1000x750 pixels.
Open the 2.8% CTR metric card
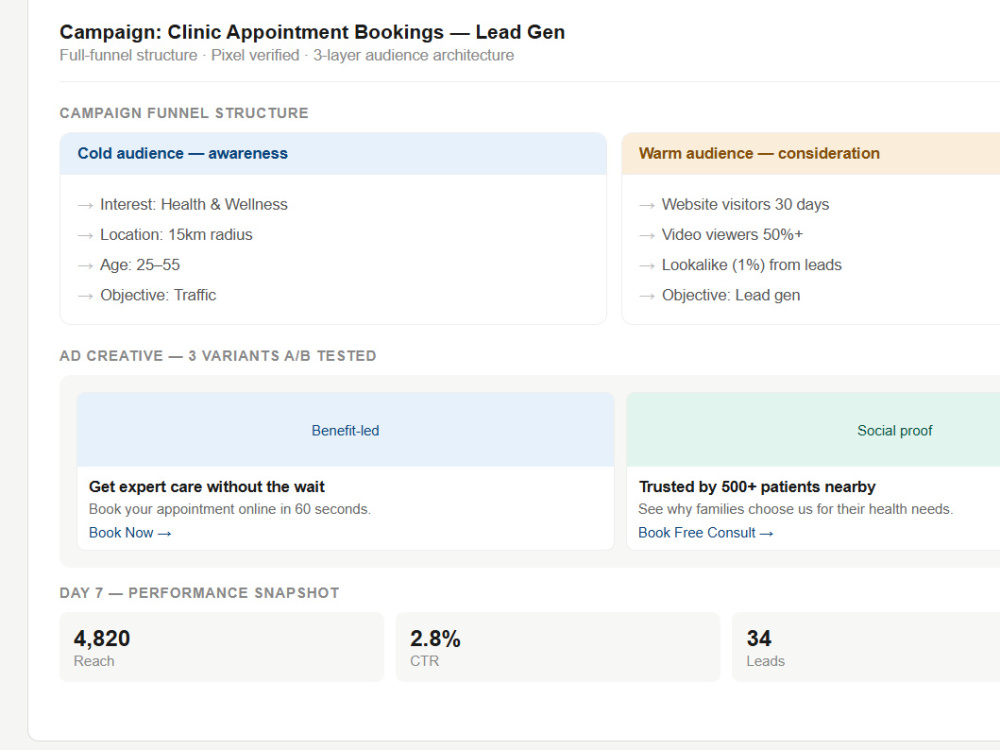tap(557, 647)
